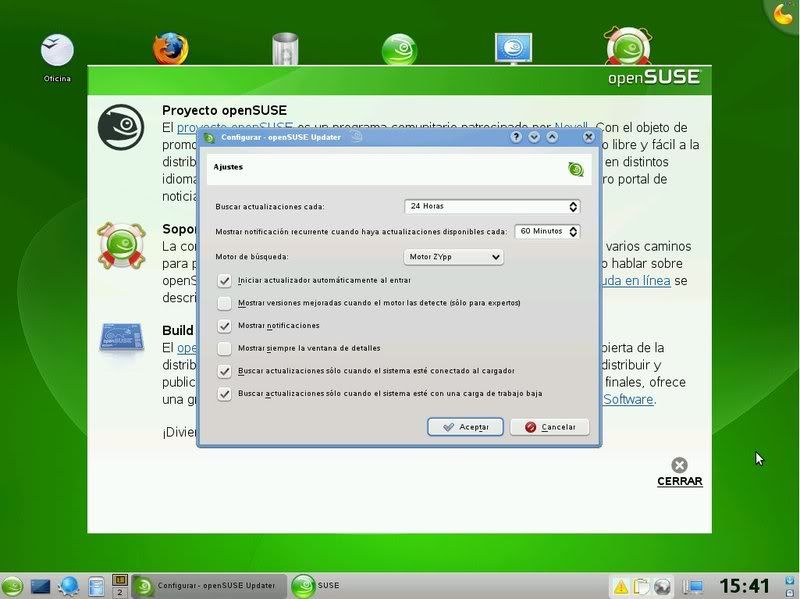The width and height of the screenshot is (800, 599).
Task: Open the 24 Horas update interval box
Action: pyautogui.click(x=492, y=206)
